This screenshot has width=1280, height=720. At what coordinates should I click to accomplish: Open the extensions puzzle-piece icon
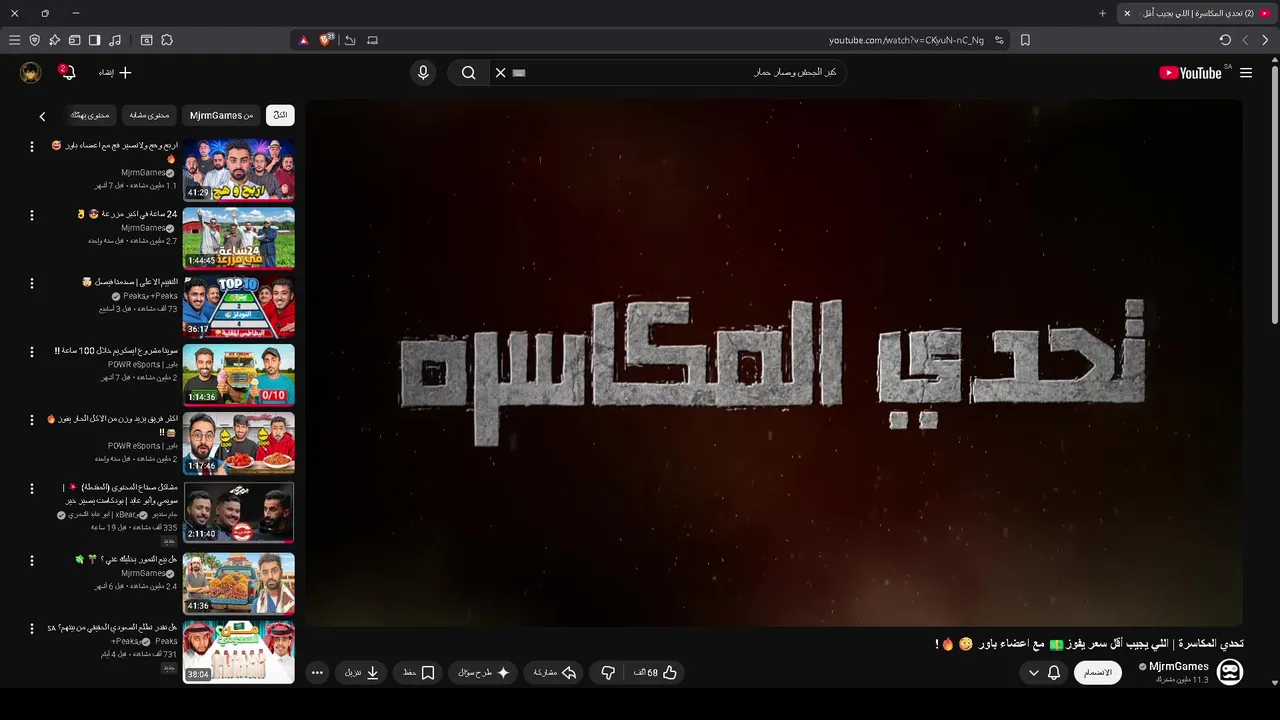point(167,40)
